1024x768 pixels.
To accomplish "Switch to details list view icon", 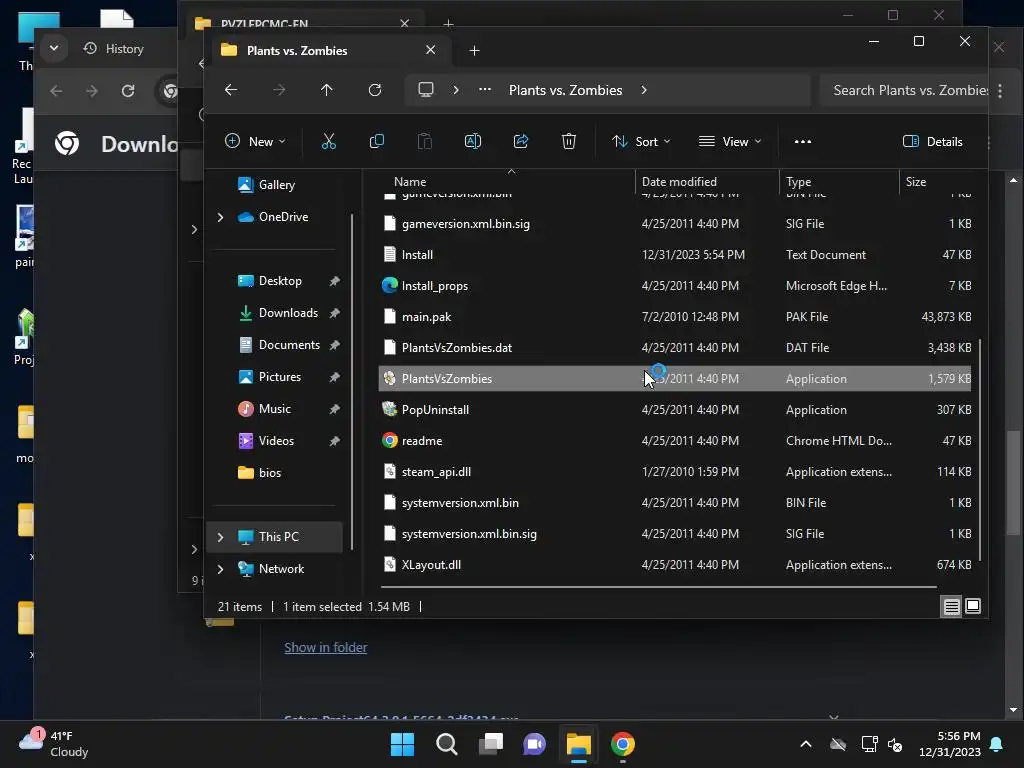I will point(952,607).
